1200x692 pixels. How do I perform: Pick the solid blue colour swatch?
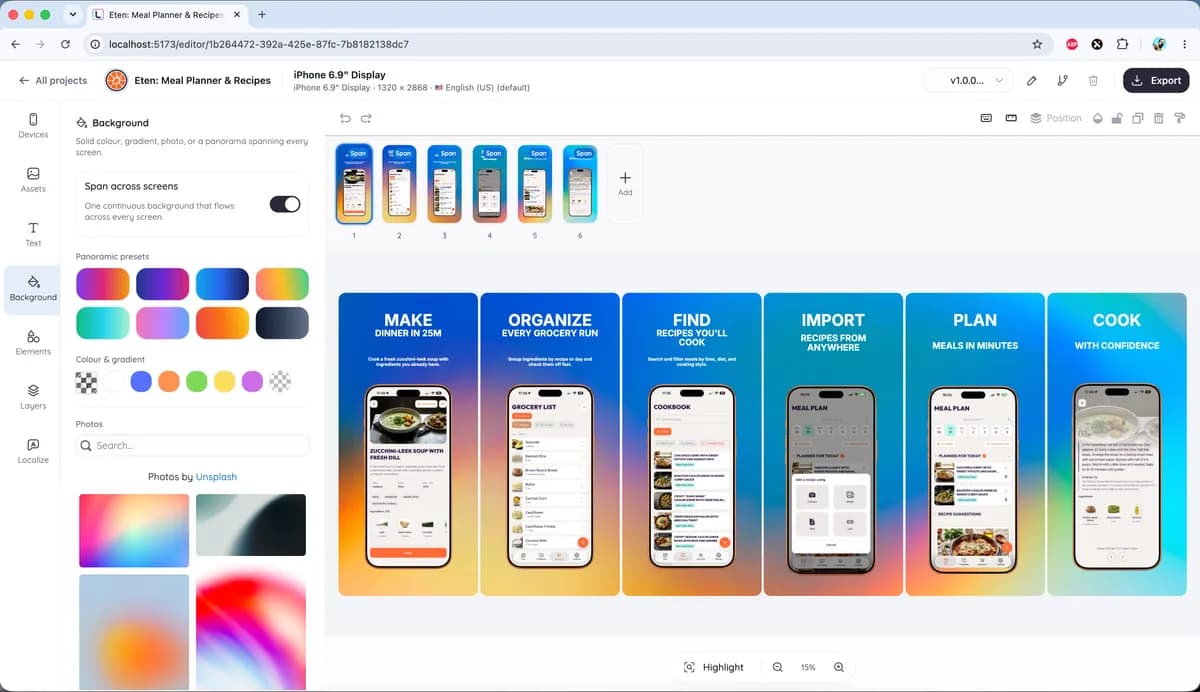click(141, 381)
